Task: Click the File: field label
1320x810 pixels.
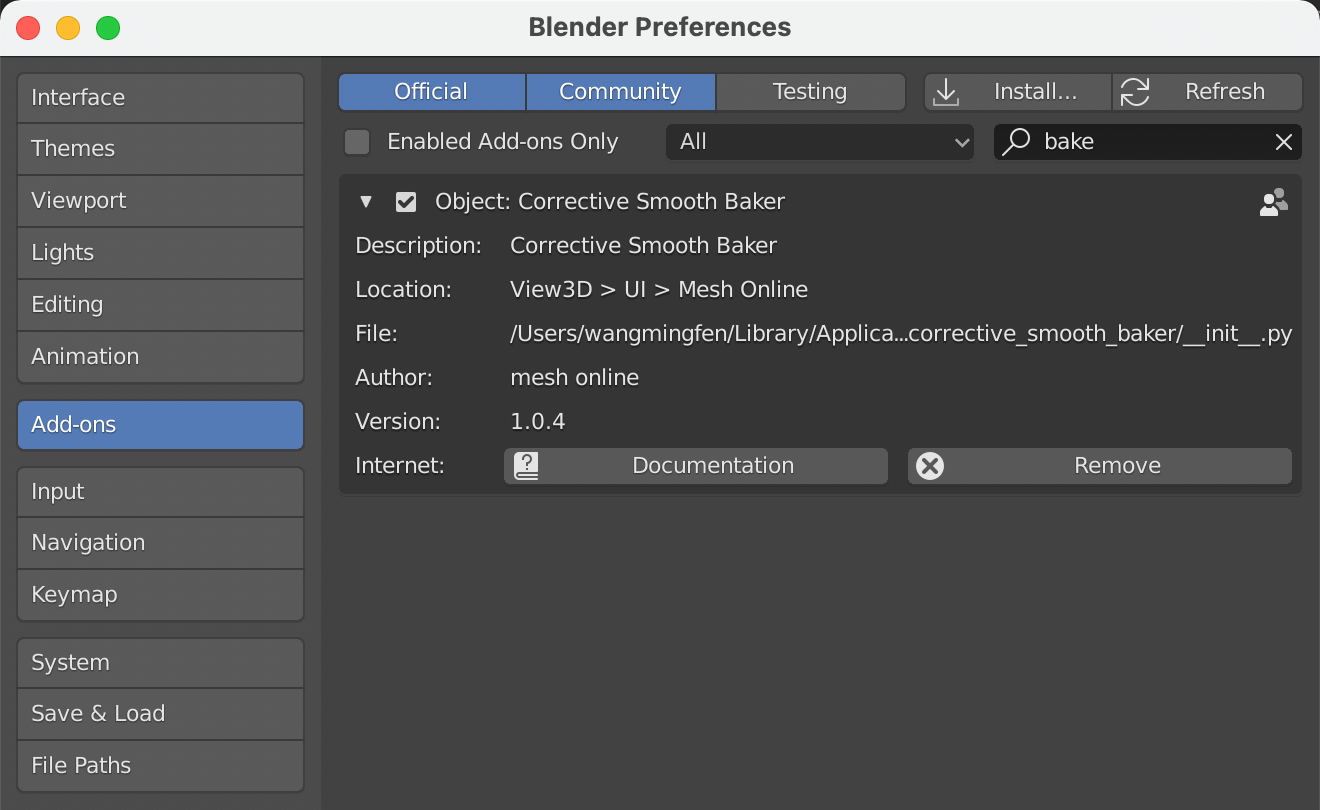Action: point(376,334)
